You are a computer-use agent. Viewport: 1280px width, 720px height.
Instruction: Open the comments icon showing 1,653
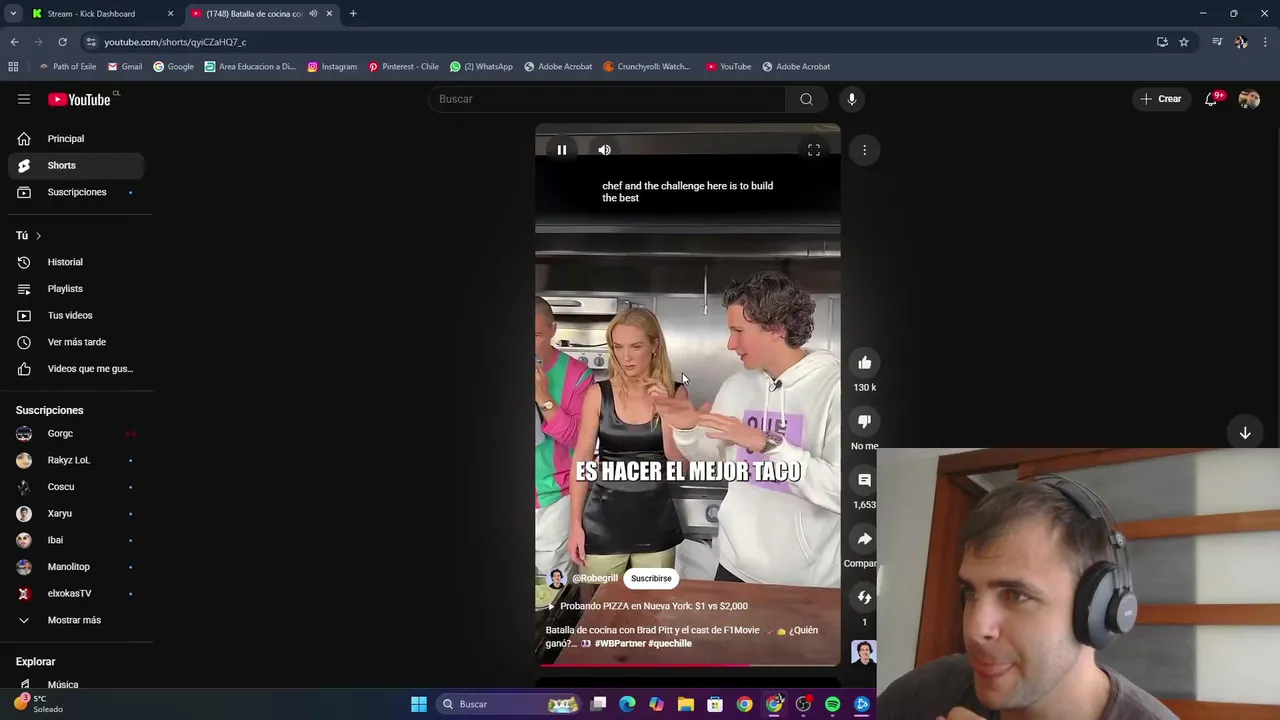865,480
